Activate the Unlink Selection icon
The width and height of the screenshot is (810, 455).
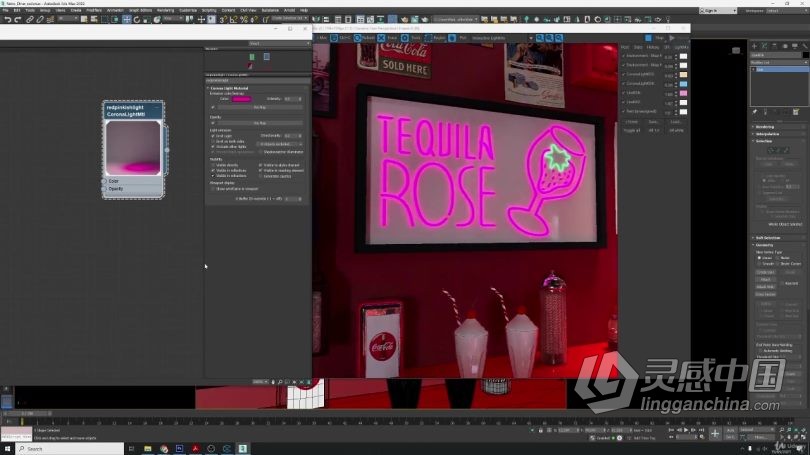pos(40,20)
